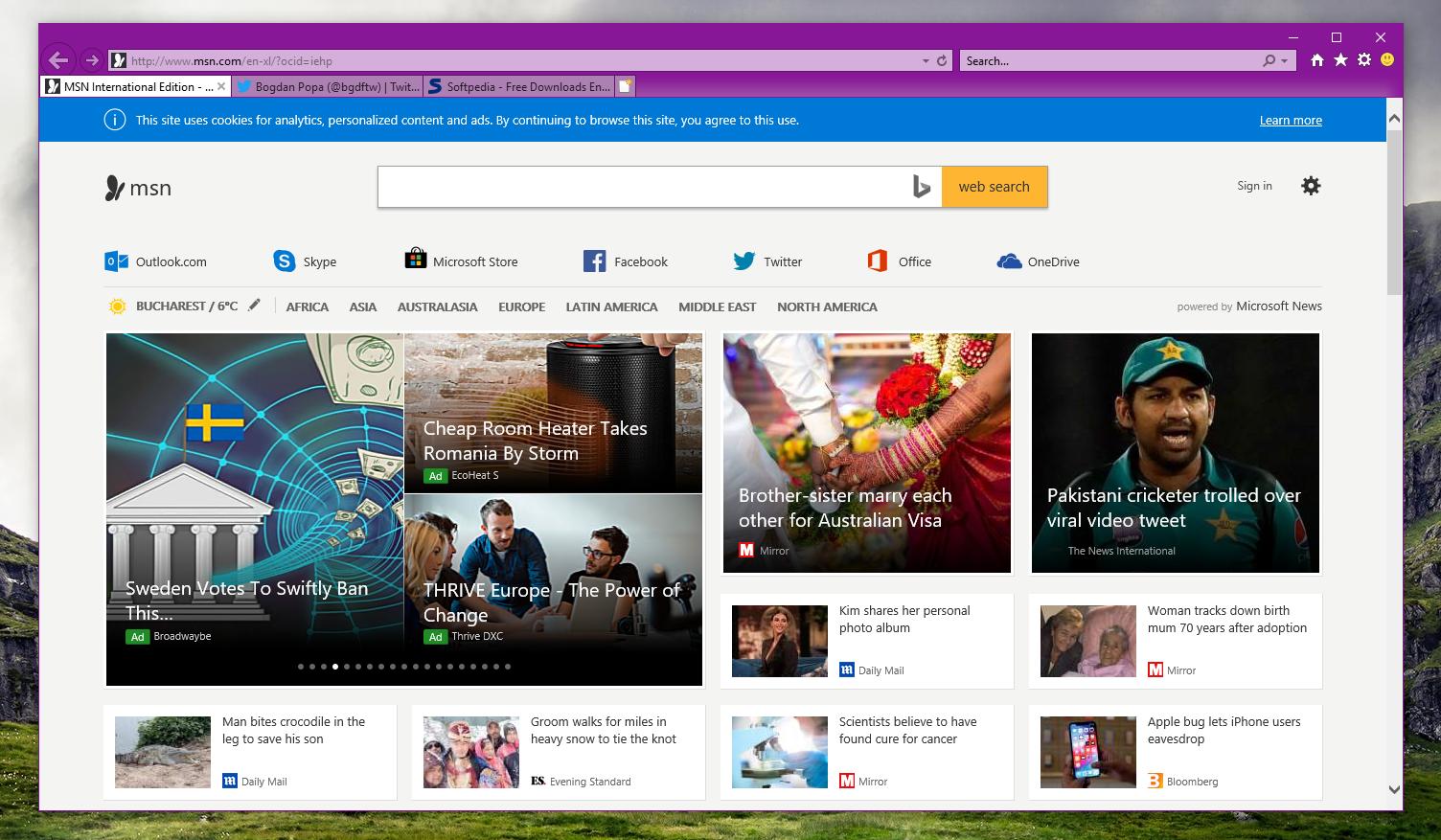The height and width of the screenshot is (840, 1441).
Task: Open Sweden Votes To Swiftly Ban story
Action: [x=255, y=510]
